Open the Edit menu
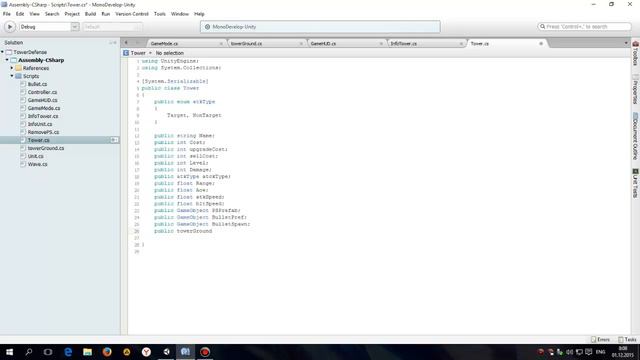Image resolution: width=640 pixels, height=360 pixels. coord(20,14)
